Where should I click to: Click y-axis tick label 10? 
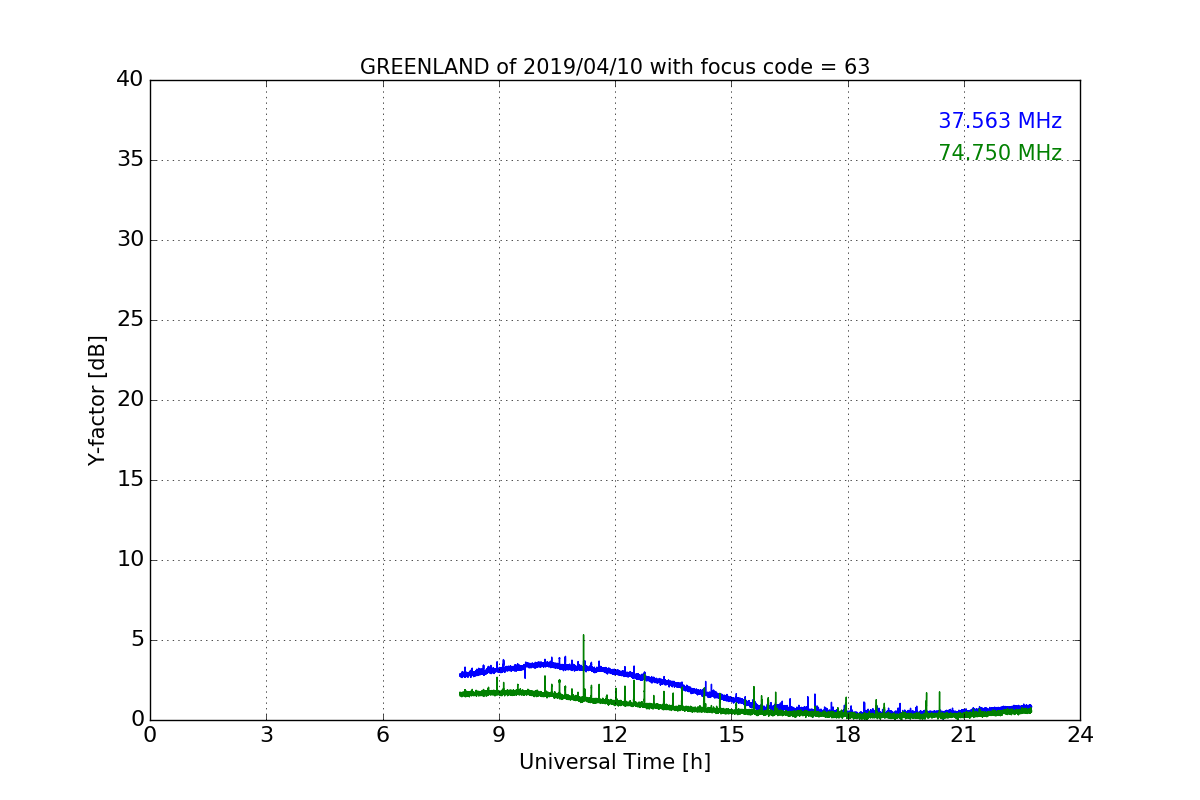pyautogui.click(x=130, y=560)
